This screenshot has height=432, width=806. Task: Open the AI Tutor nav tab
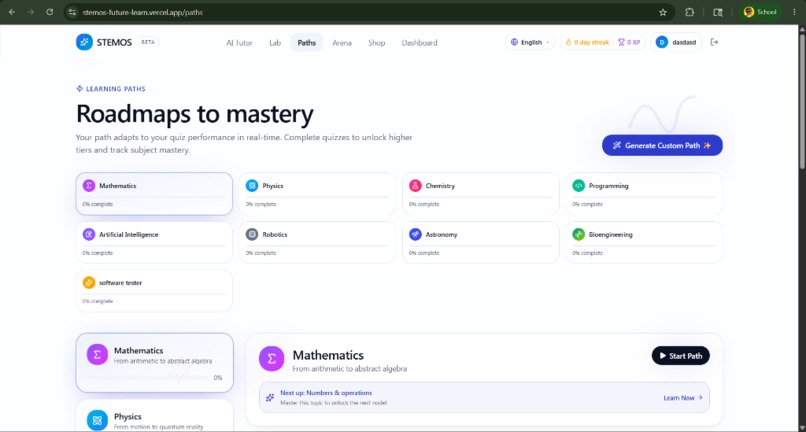point(239,43)
